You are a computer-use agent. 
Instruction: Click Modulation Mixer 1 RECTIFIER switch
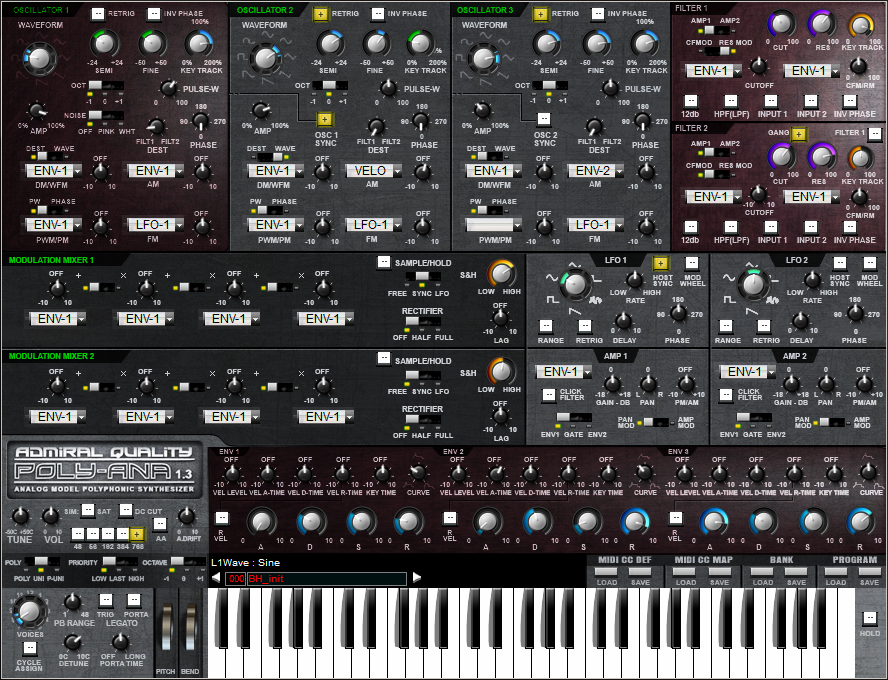[x=422, y=322]
